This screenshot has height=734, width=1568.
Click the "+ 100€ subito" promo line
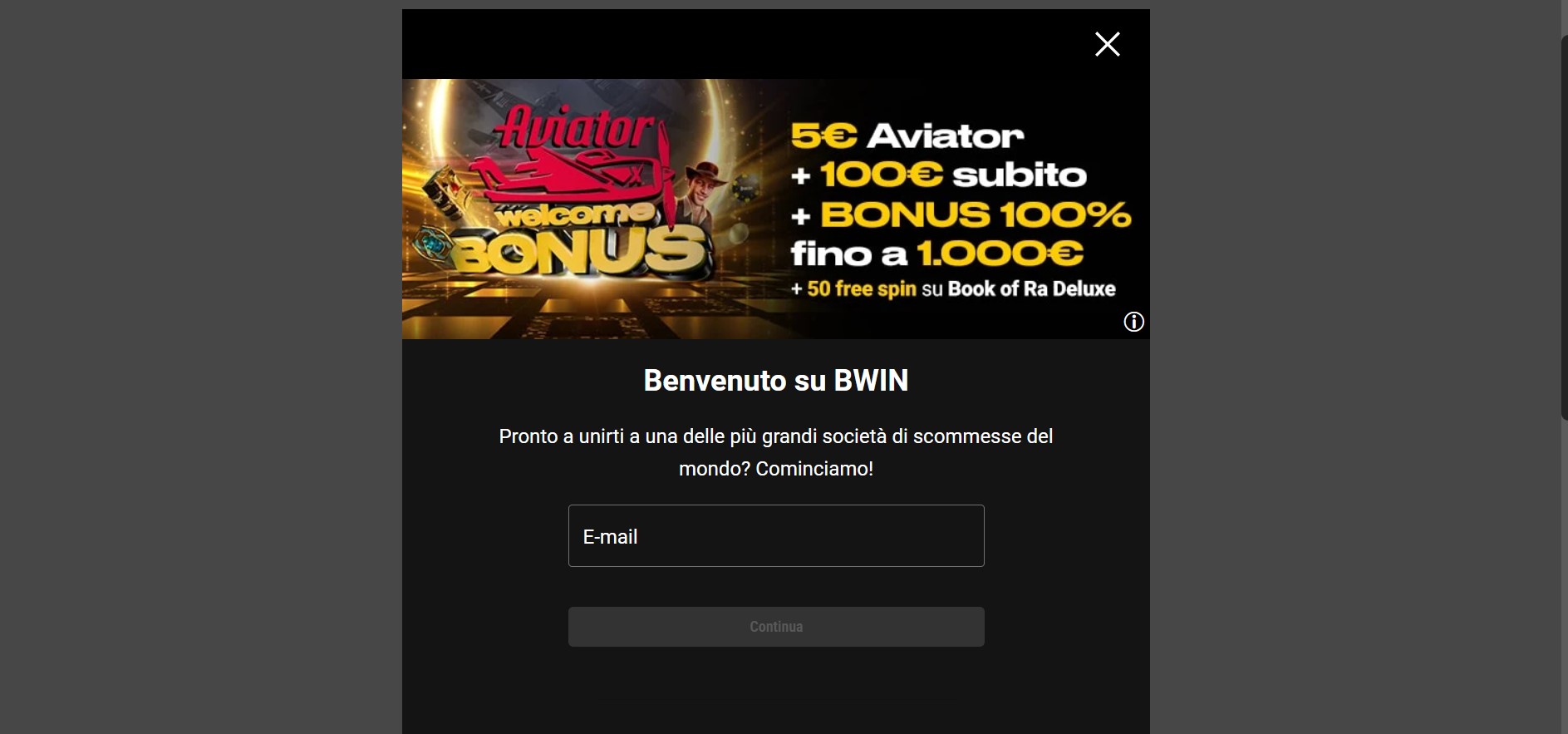point(939,175)
